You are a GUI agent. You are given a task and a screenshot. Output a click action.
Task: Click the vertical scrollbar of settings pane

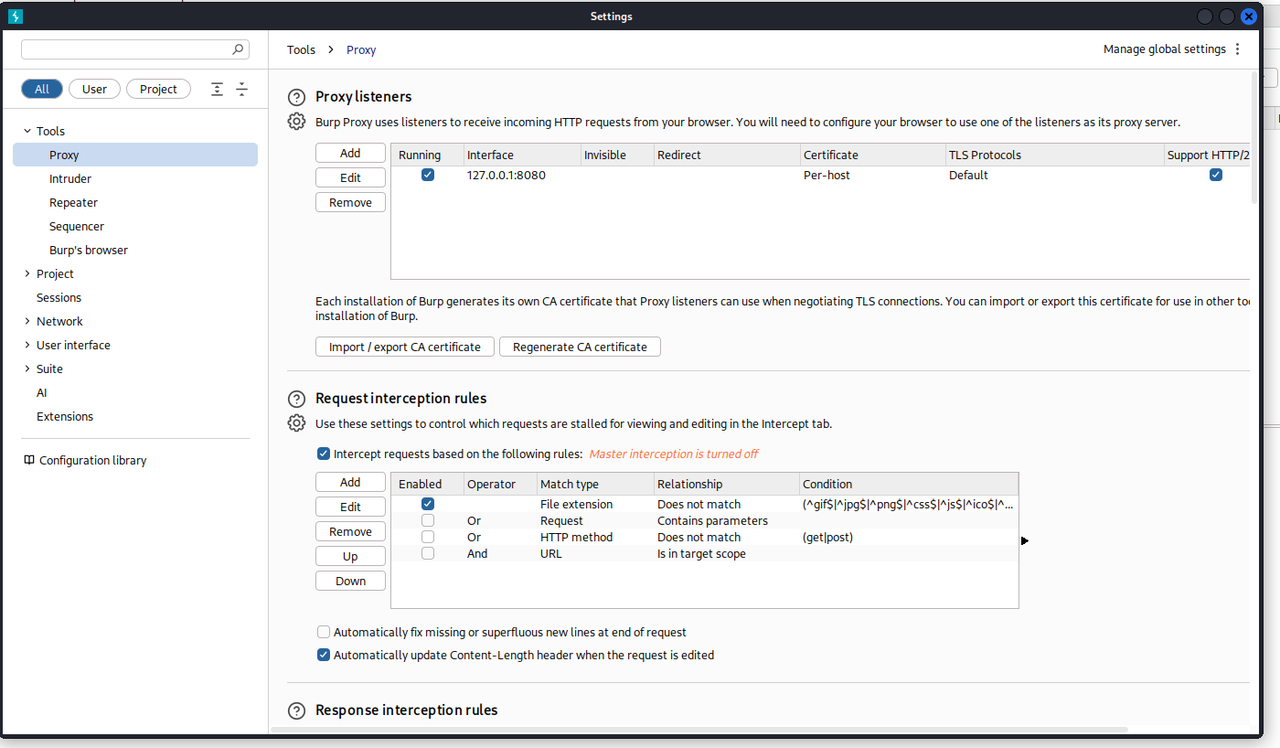click(x=1256, y=137)
